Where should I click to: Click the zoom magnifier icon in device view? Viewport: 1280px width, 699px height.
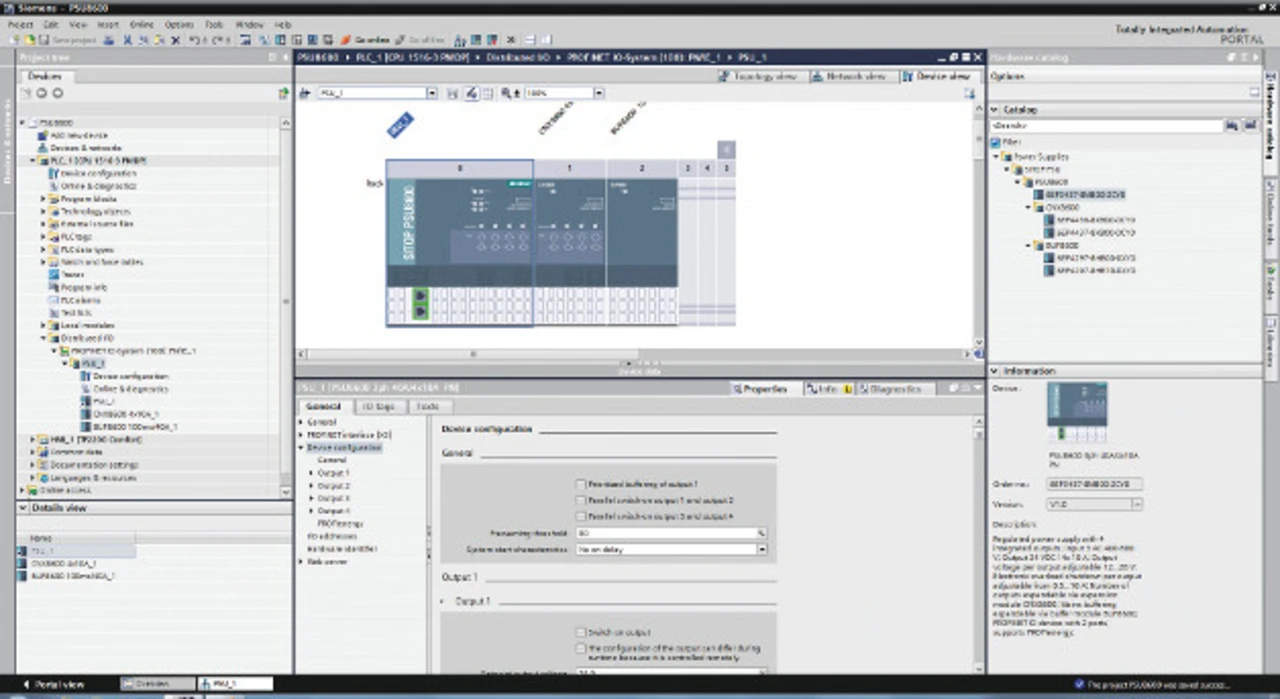(x=506, y=93)
